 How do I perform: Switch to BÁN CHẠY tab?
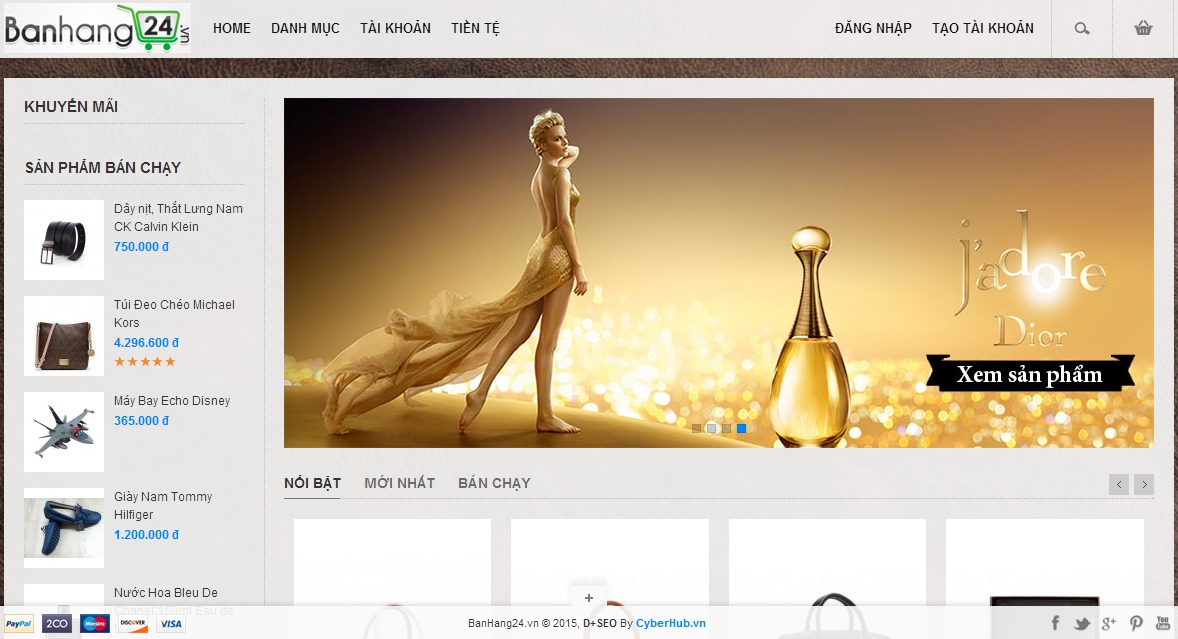coord(494,484)
